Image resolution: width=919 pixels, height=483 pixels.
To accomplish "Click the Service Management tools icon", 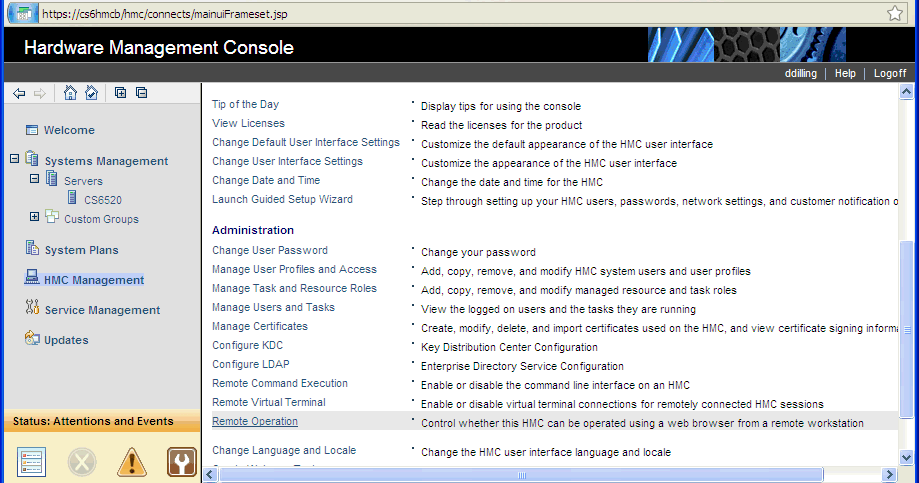I will point(32,307).
